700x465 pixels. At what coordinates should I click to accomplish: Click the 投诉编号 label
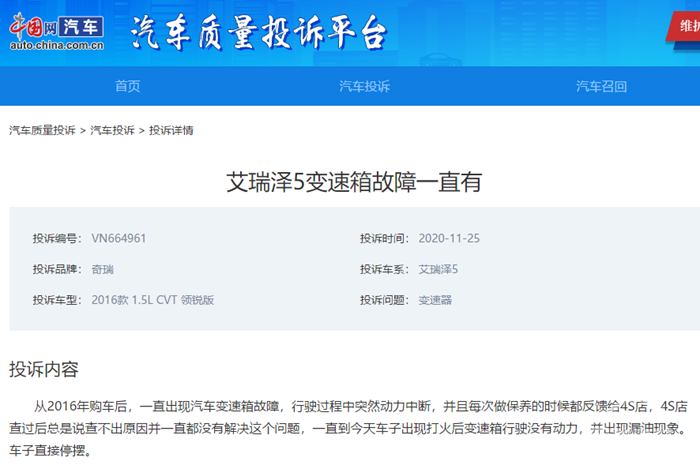pyautogui.click(x=57, y=238)
